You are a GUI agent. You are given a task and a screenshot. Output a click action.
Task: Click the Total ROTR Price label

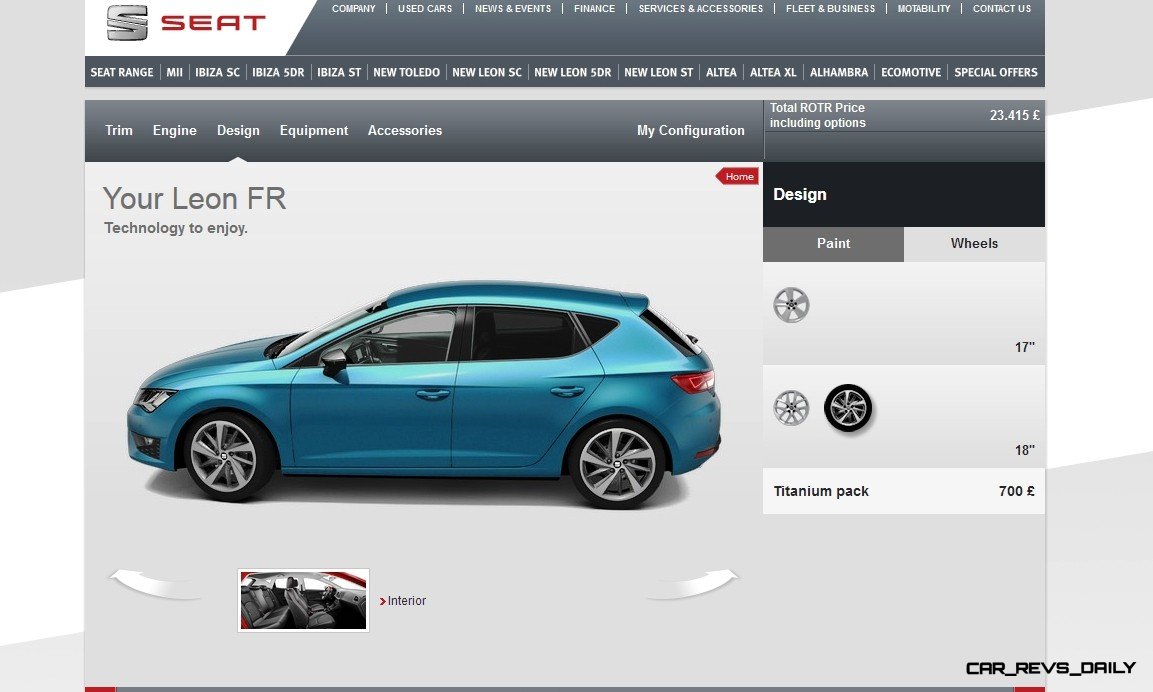(x=818, y=115)
